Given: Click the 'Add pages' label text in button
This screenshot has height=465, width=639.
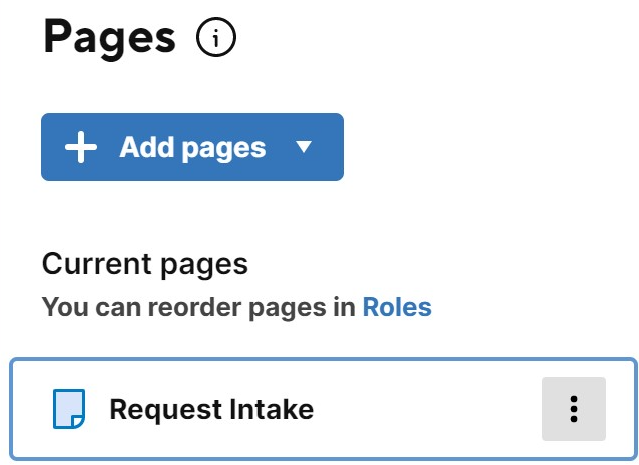Looking at the screenshot, I should (193, 148).
